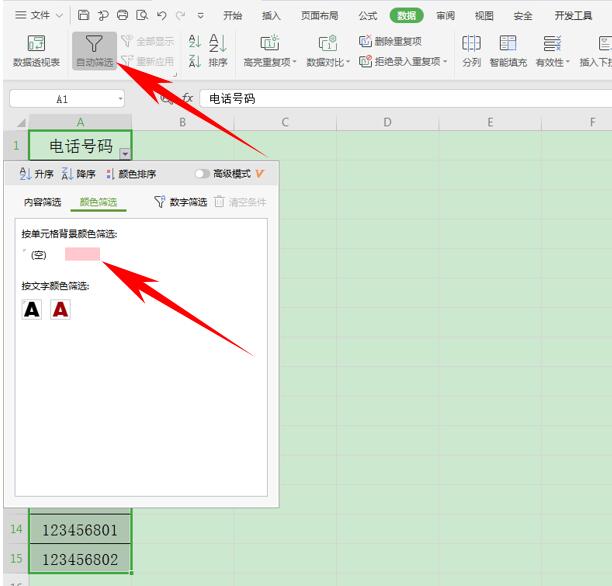
Task: Expand the Name Box A1 dropdown arrow
Action: [x=120, y=99]
